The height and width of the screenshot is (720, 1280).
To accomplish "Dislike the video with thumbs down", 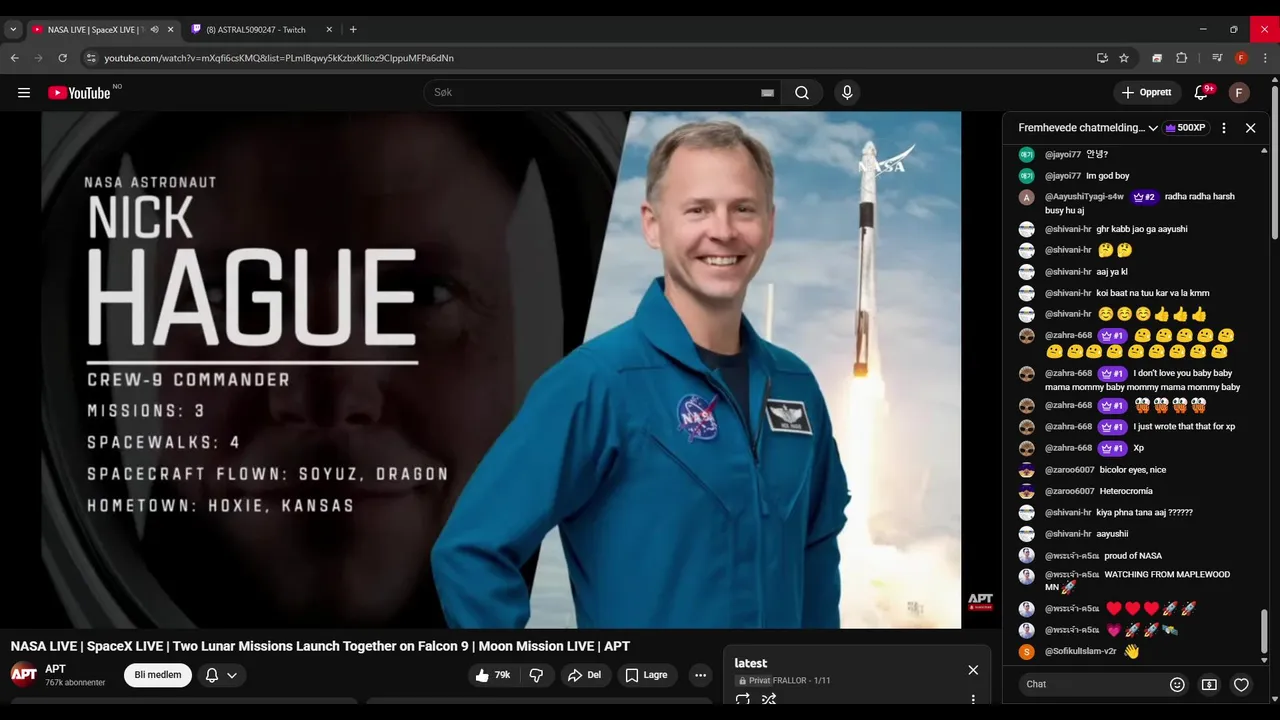I will click(536, 675).
